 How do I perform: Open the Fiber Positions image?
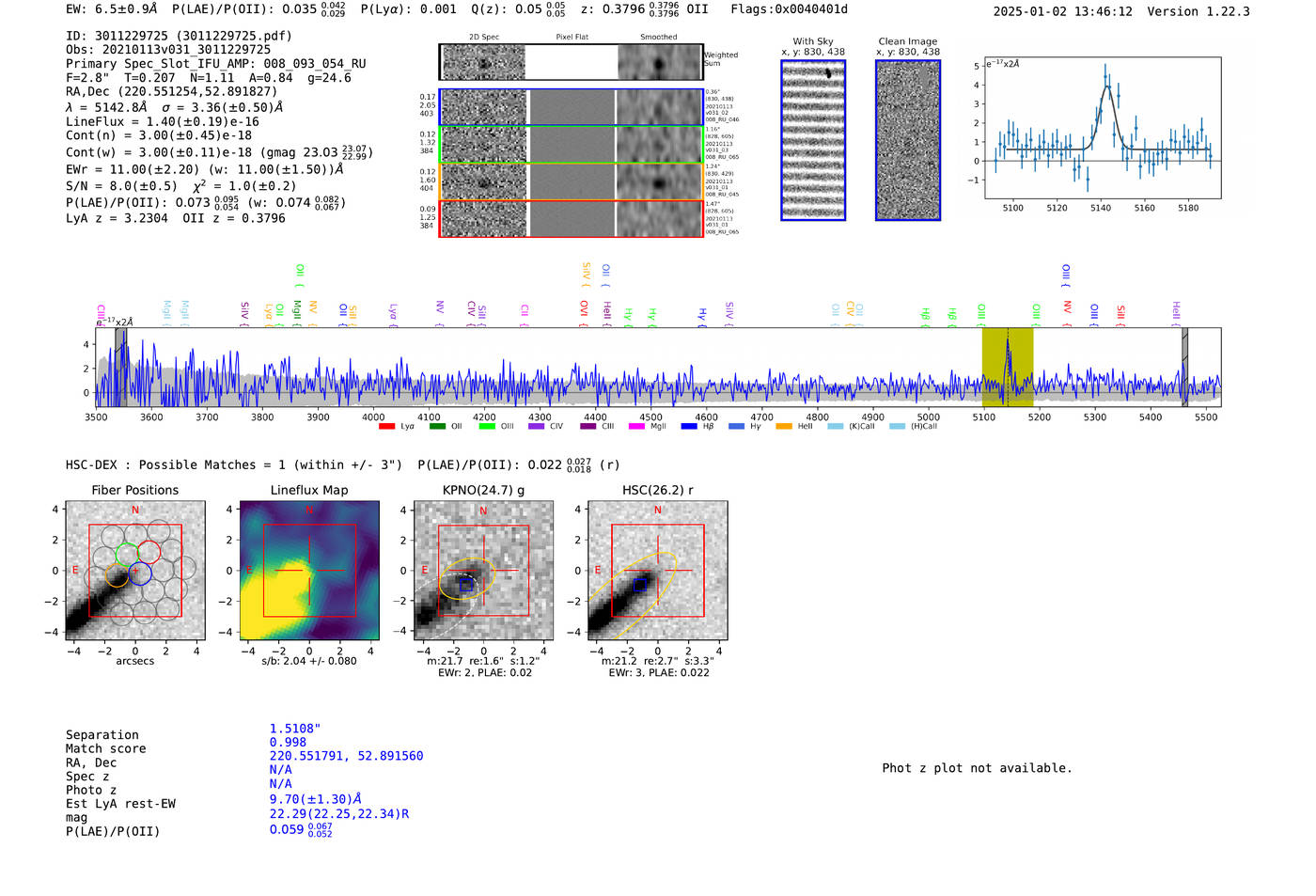point(135,571)
